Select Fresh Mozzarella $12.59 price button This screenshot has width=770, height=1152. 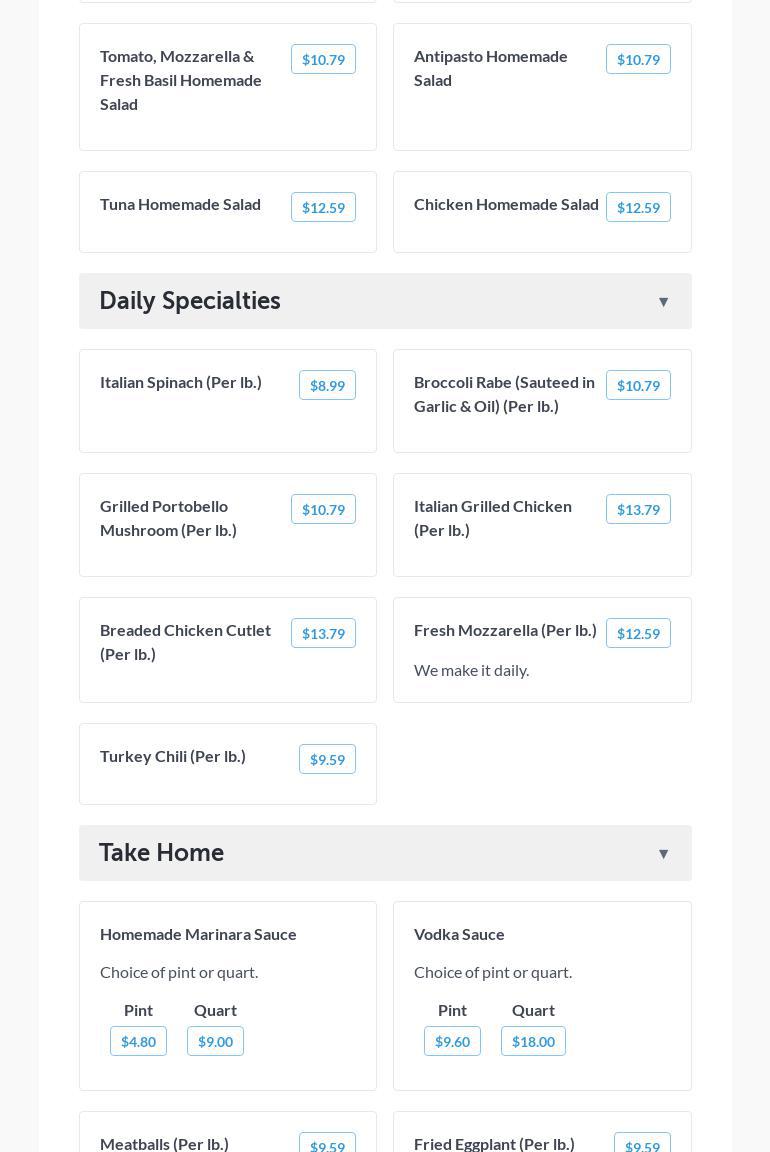638,634
